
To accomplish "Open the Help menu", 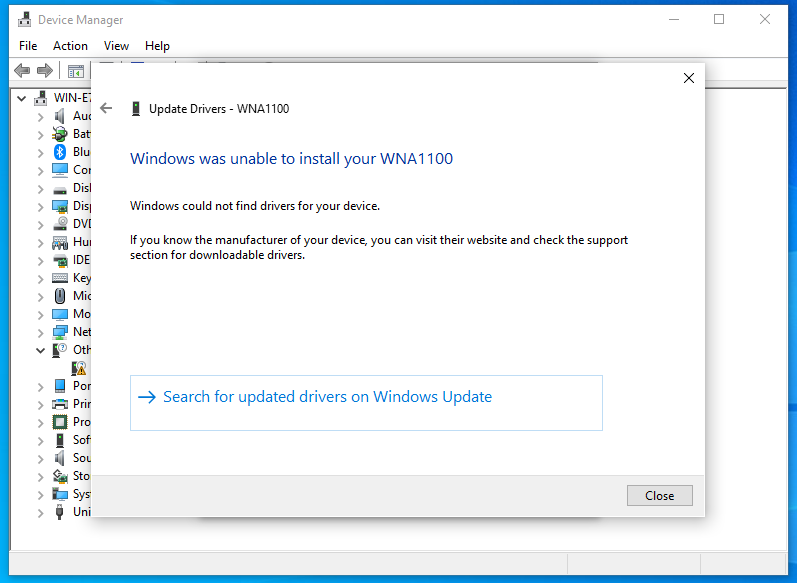I will (x=157, y=46).
